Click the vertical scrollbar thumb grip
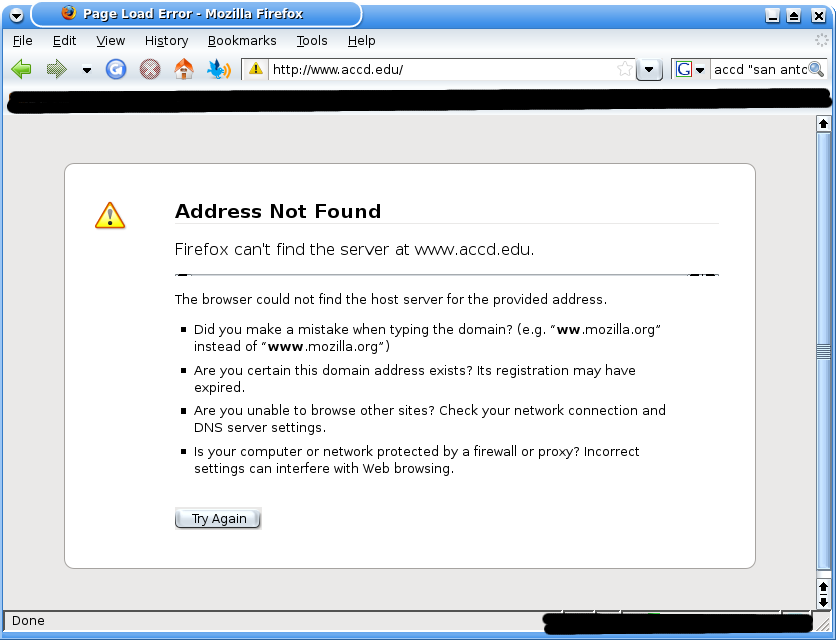The width and height of the screenshot is (836, 640). 823,351
